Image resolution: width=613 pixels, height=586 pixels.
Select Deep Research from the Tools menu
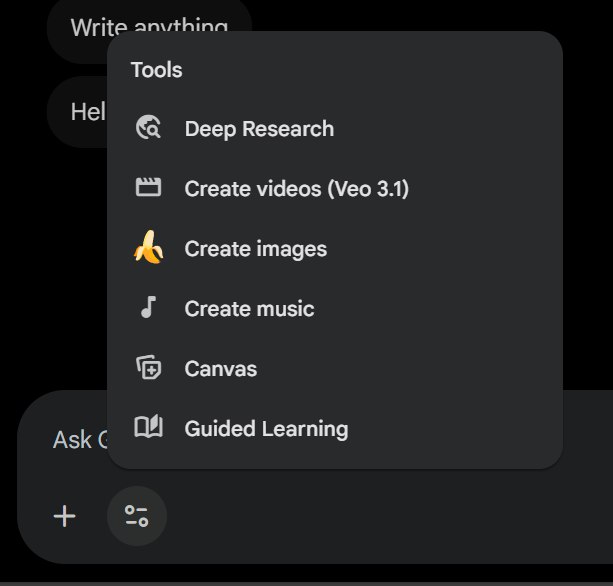coord(259,129)
